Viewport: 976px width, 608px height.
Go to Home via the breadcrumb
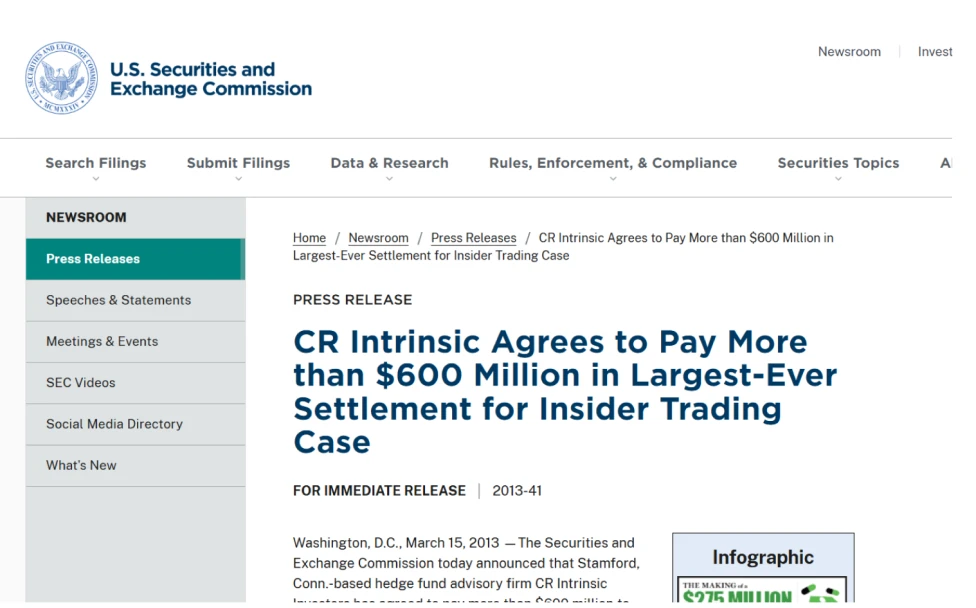point(309,238)
